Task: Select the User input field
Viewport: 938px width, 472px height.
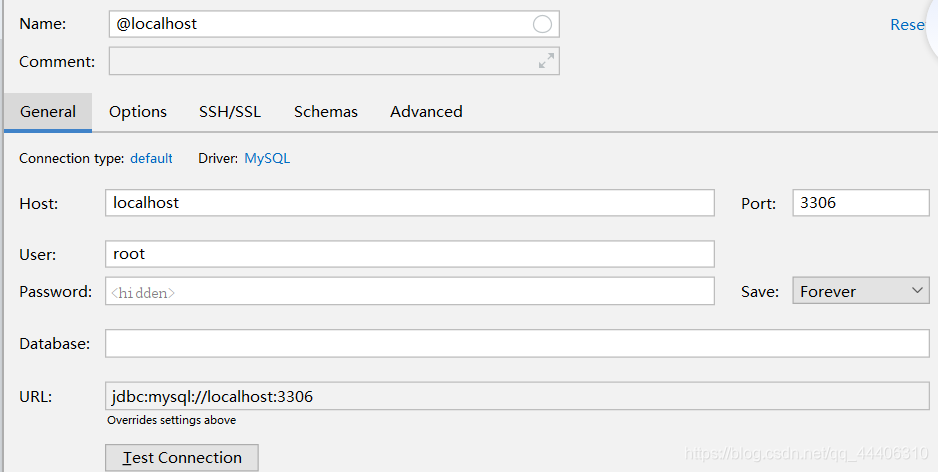Action: (x=409, y=254)
